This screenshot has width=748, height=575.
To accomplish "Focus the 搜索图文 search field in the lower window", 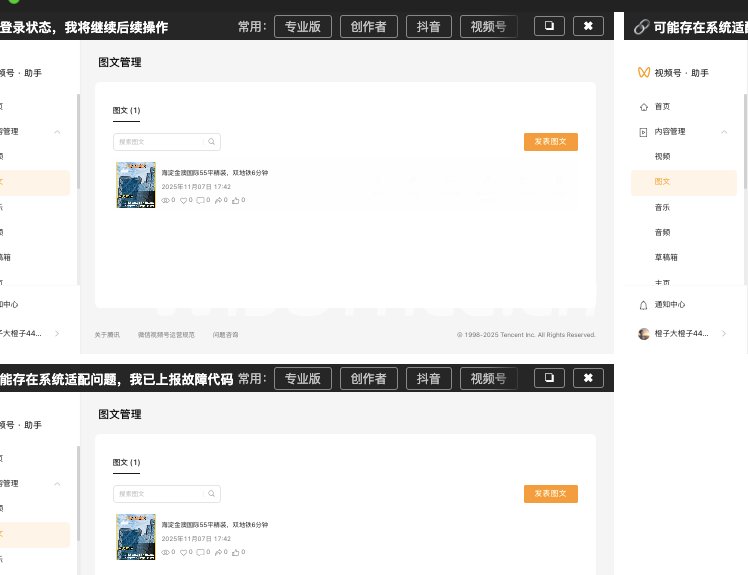I will click(166, 494).
